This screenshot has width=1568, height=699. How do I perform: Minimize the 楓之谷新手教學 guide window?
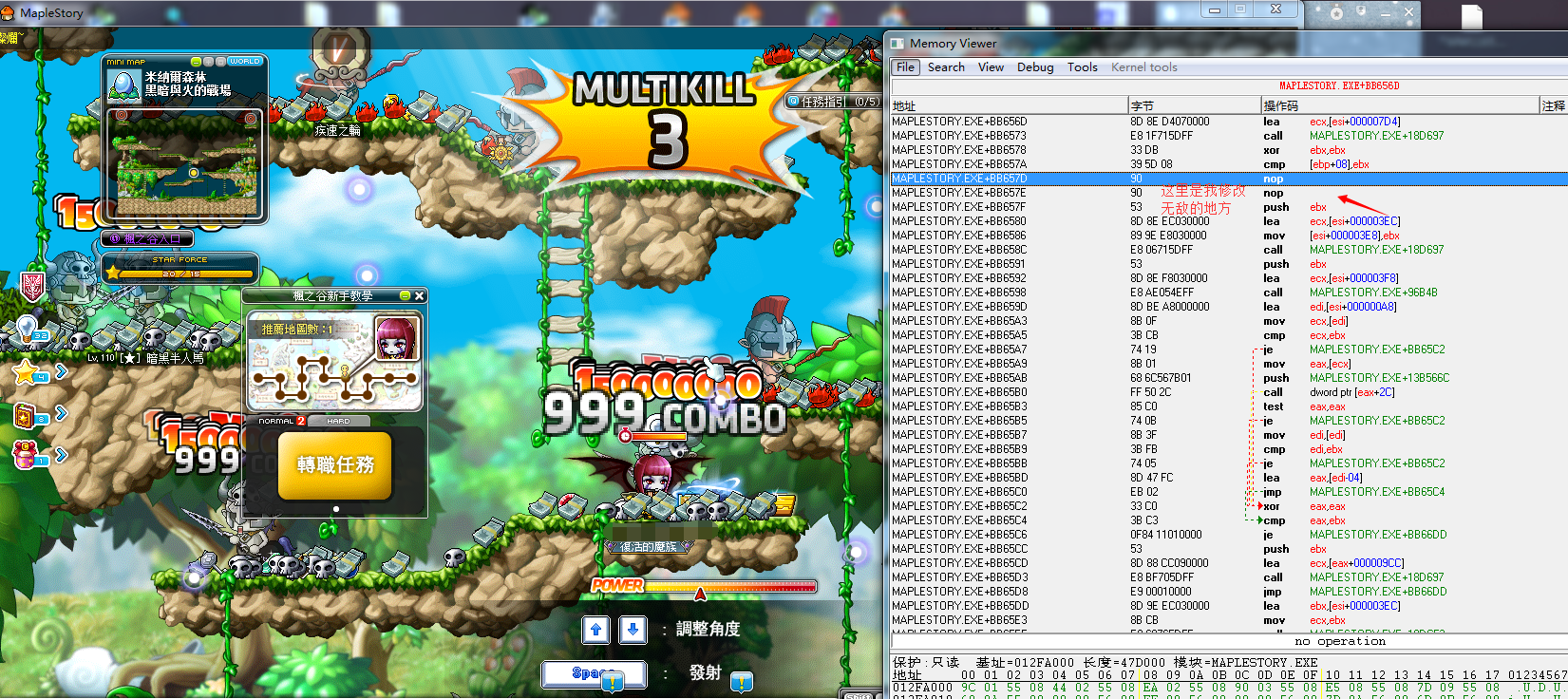pyautogui.click(x=405, y=296)
